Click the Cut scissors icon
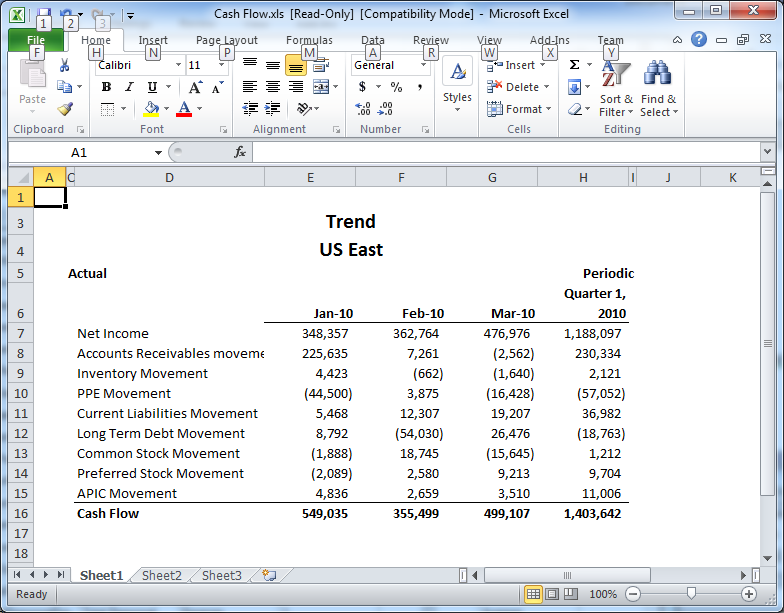 64,66
